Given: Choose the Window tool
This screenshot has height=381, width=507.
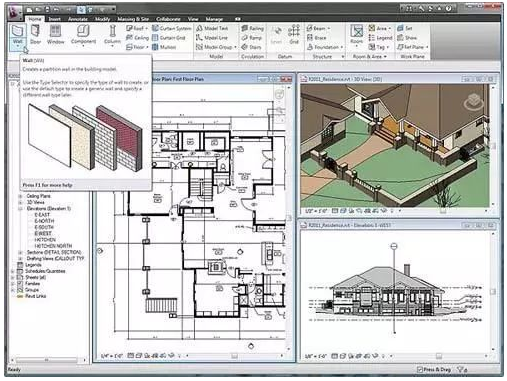Looking at the screenshot, I should 55,35.
